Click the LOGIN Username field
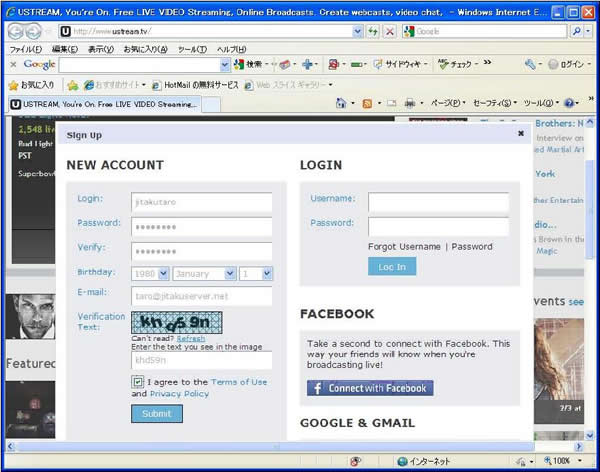Screen dimensions: 600x472 (x=439, y=202)
